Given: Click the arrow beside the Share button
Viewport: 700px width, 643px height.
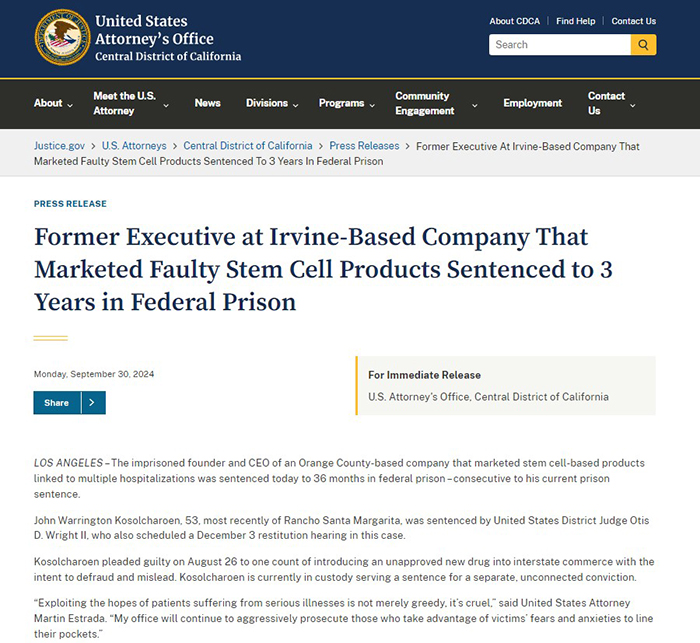Looking at the screenshot, I should [x=93, y=403].
